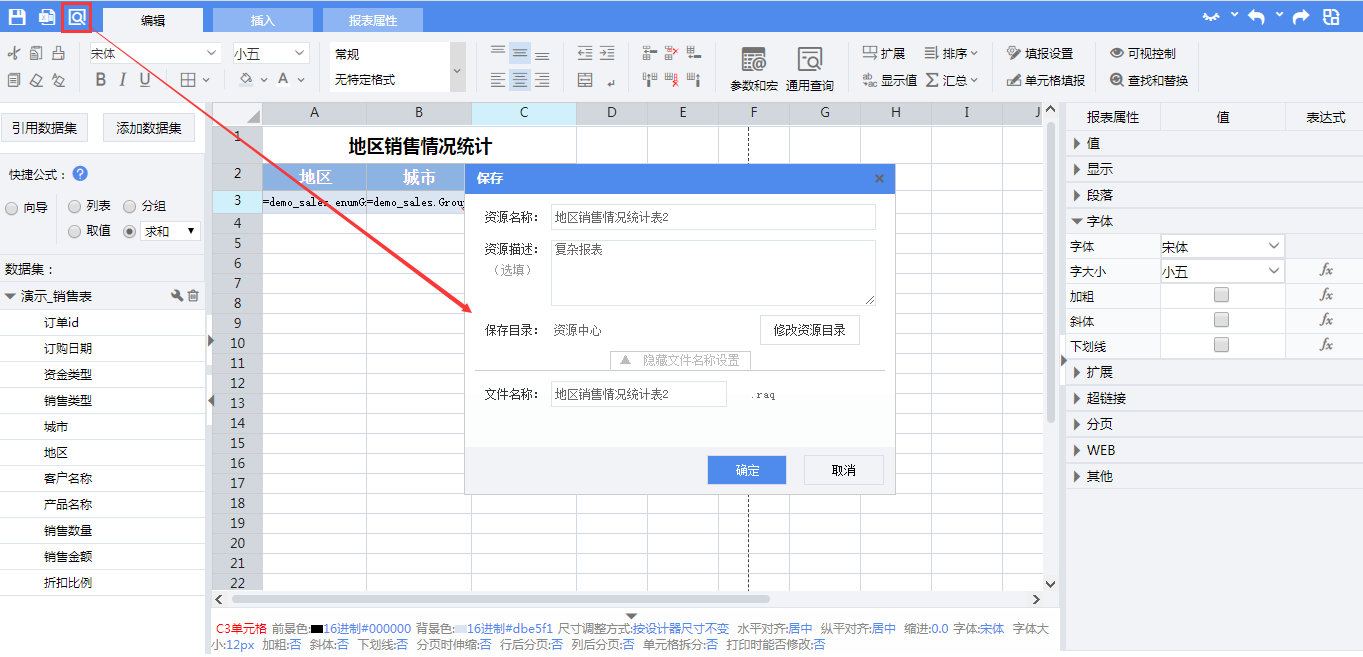Switch to the 插入 tab

pos(262,20)
